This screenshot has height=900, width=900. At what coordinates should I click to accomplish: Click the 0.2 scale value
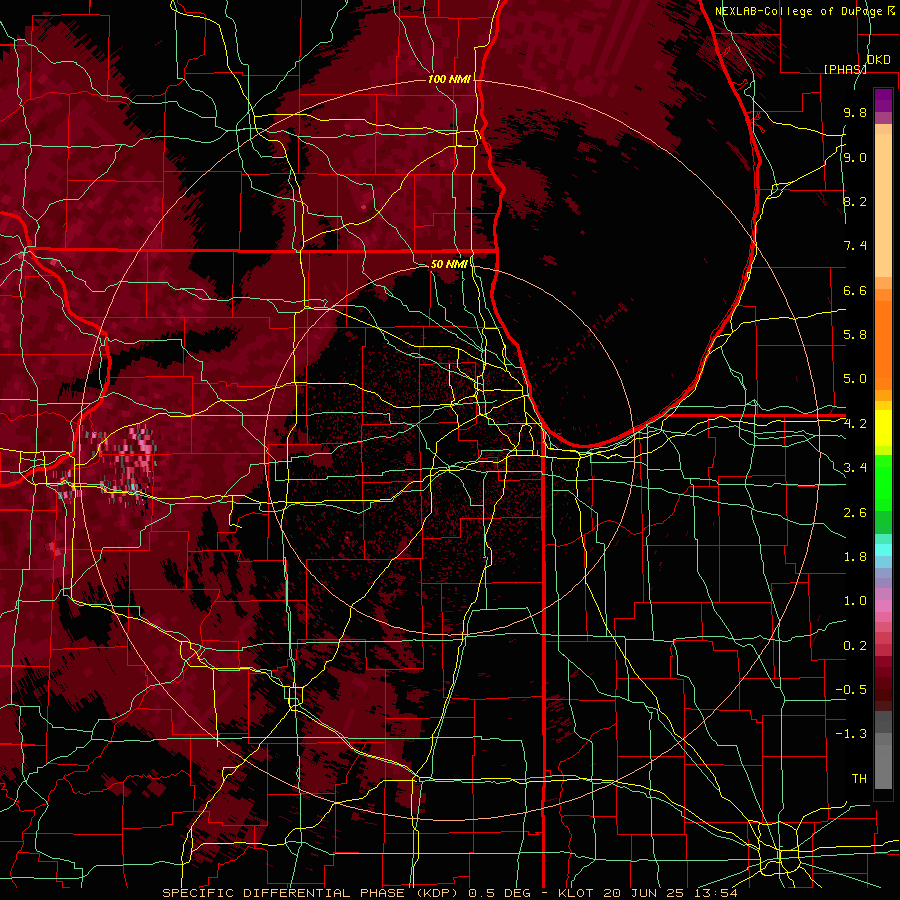coord(855,646)
